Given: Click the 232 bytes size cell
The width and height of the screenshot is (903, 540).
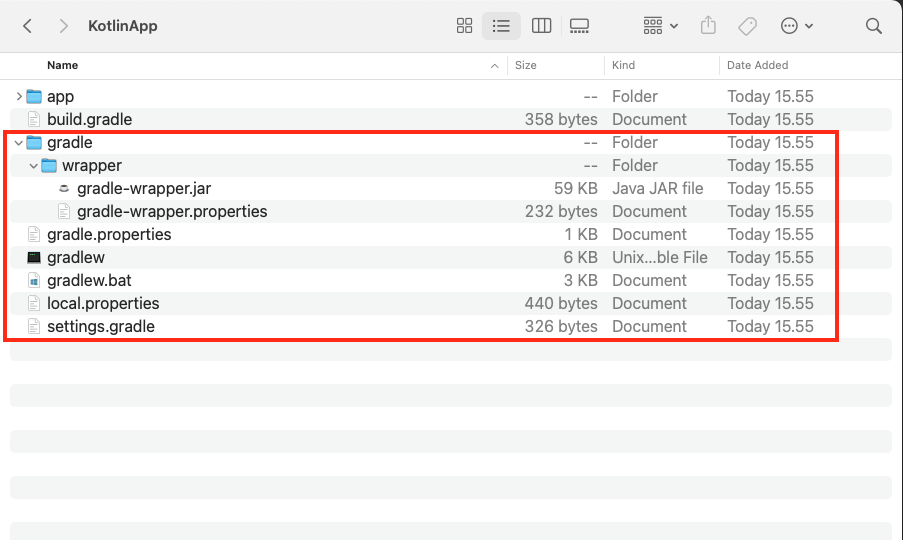Looking at the screenshot, I should pyautogui.click(x=561, y=211).
